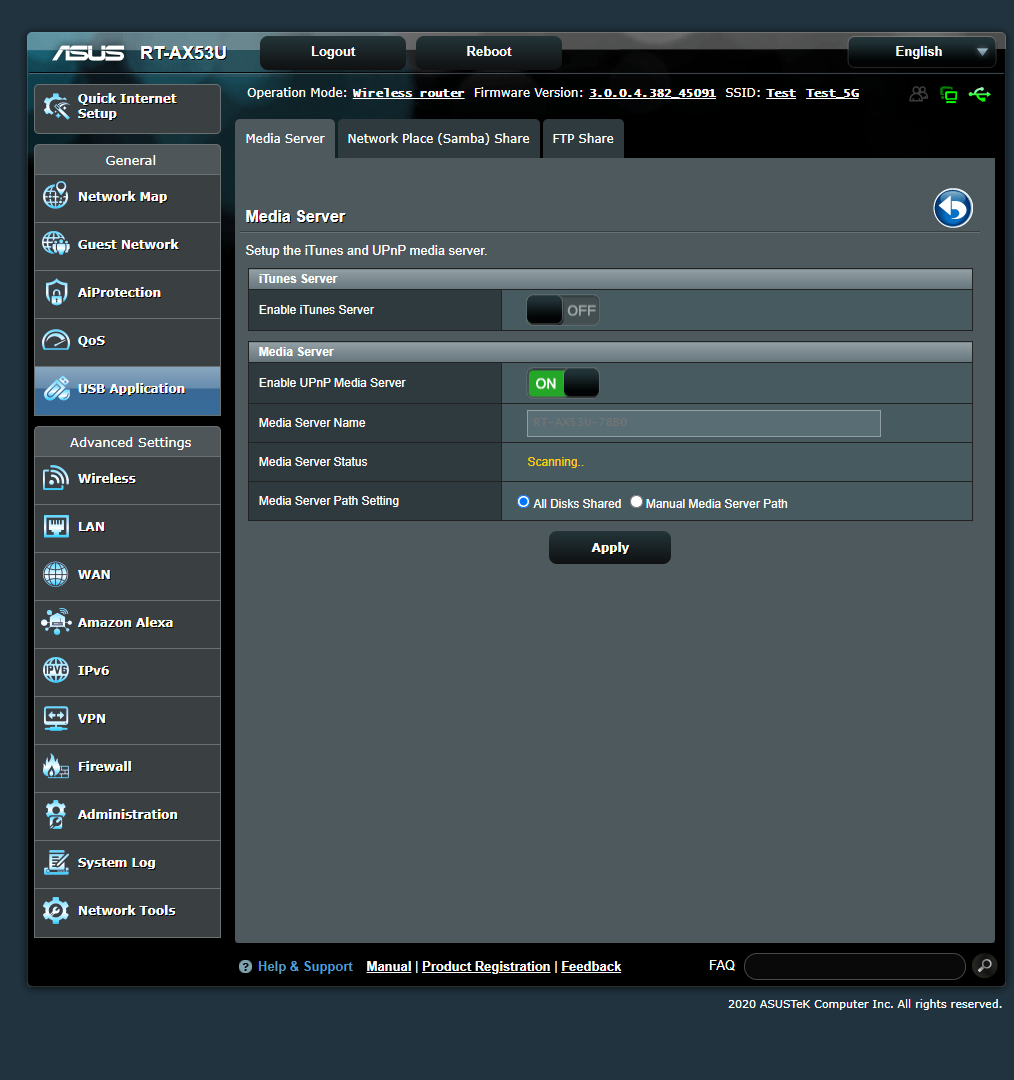1014x1080 pixels.
Task: Click the Administration gear icon
Action: 56,814
